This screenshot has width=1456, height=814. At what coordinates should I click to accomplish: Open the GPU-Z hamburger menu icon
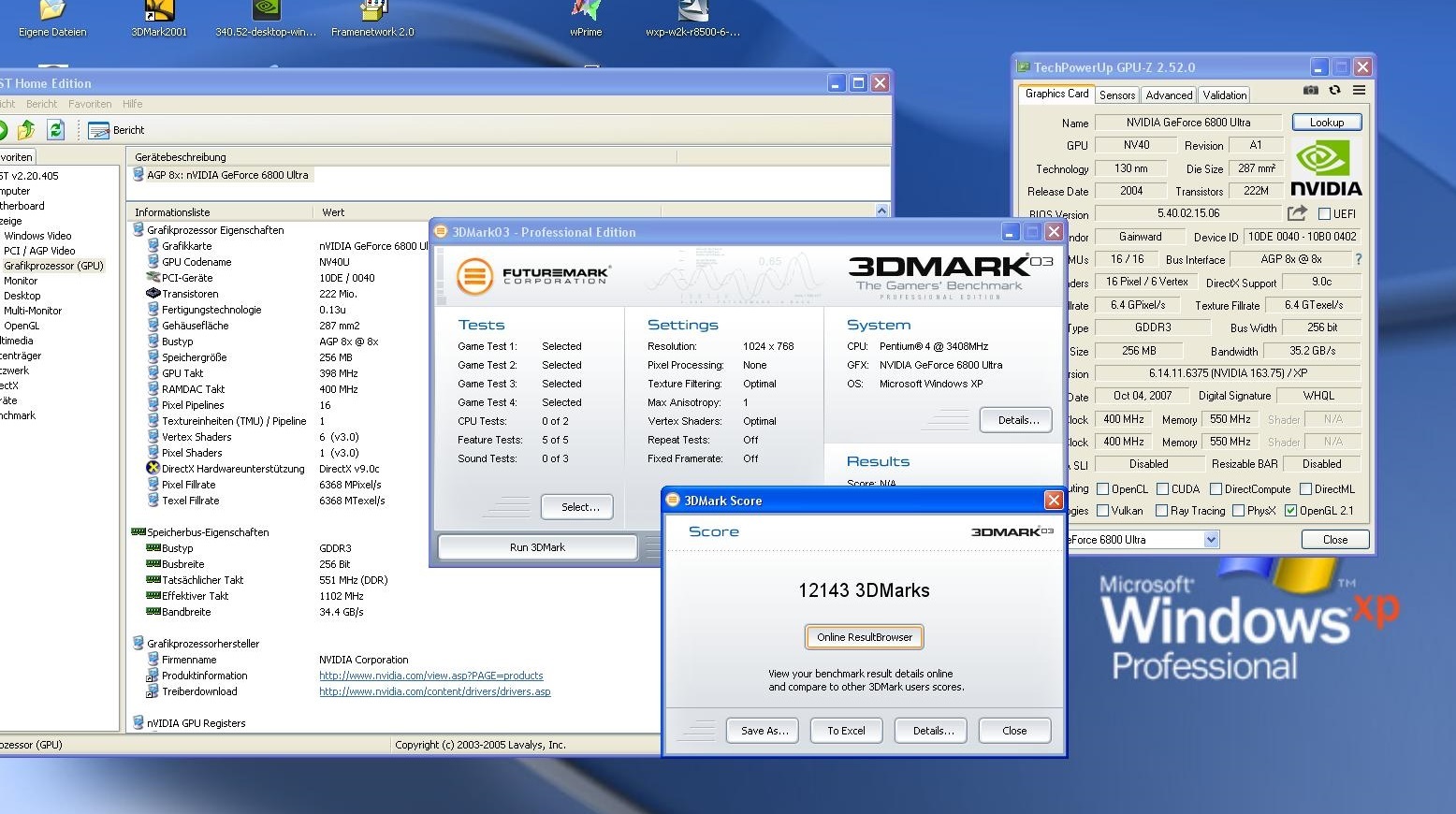(x=1359, y=90)
